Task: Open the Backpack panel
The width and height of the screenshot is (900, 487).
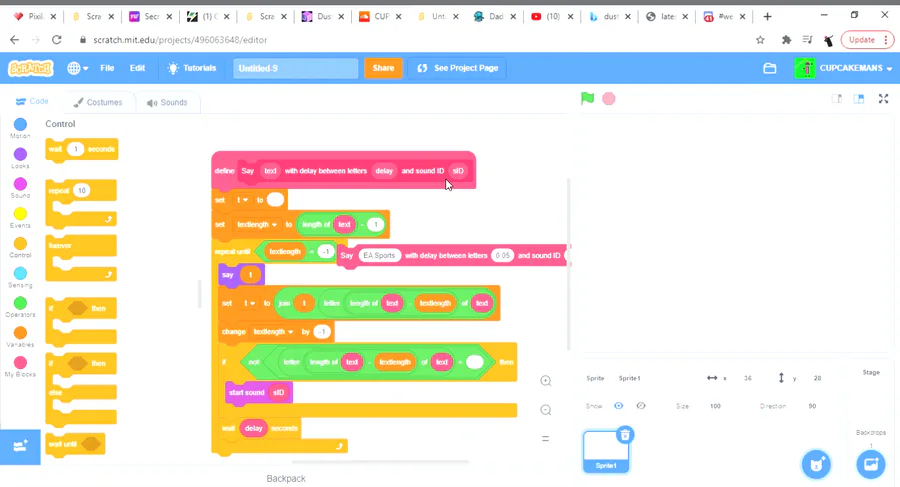Action: (286, 478)
